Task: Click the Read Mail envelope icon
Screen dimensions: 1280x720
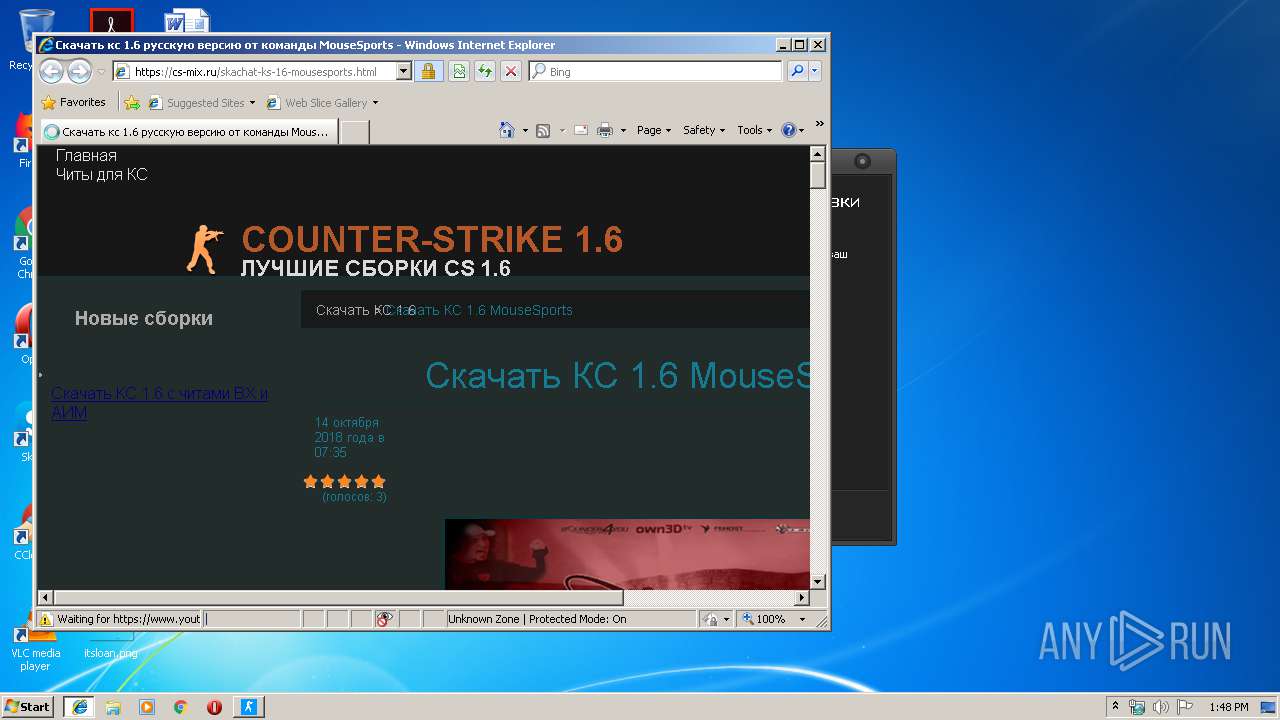Action: coord(580,130)
